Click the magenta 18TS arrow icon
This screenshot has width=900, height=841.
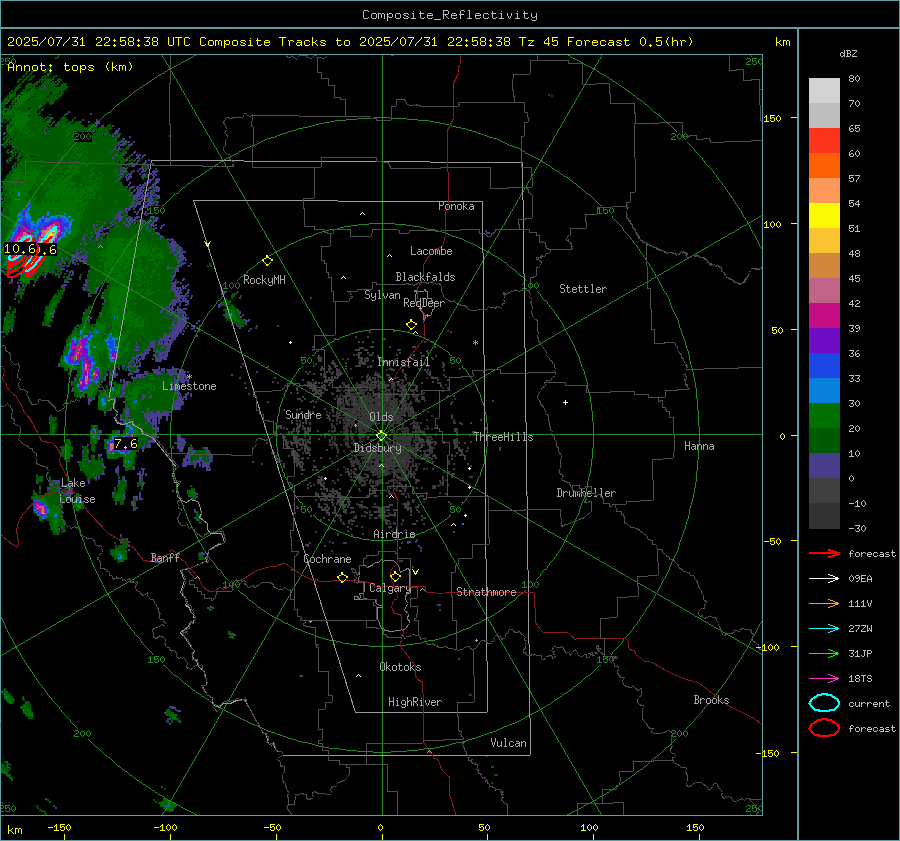click(x=824, y=679)
